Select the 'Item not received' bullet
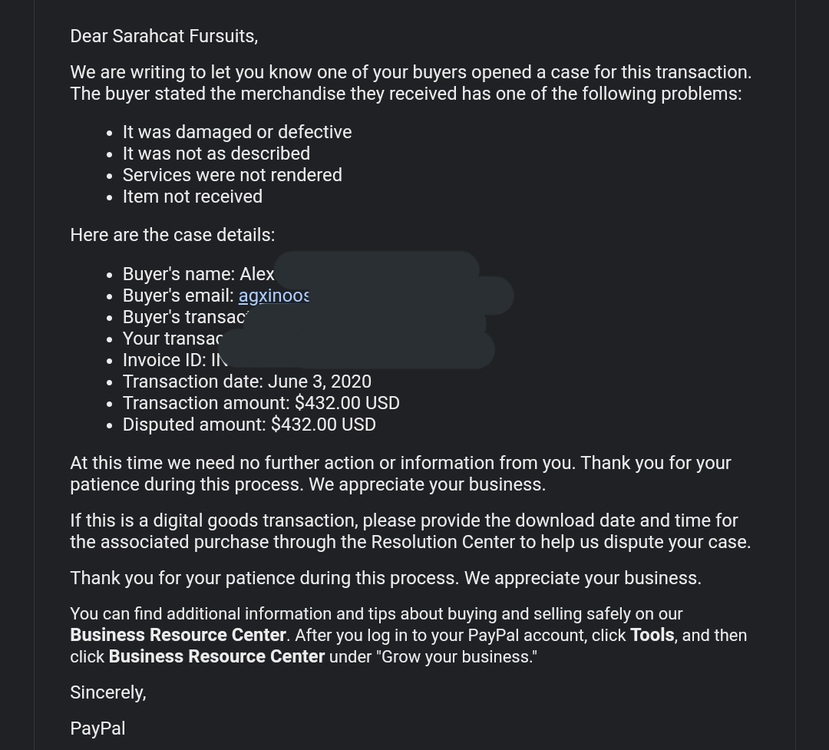This screenshot has width=829, height=750. (x=192, y=197)
